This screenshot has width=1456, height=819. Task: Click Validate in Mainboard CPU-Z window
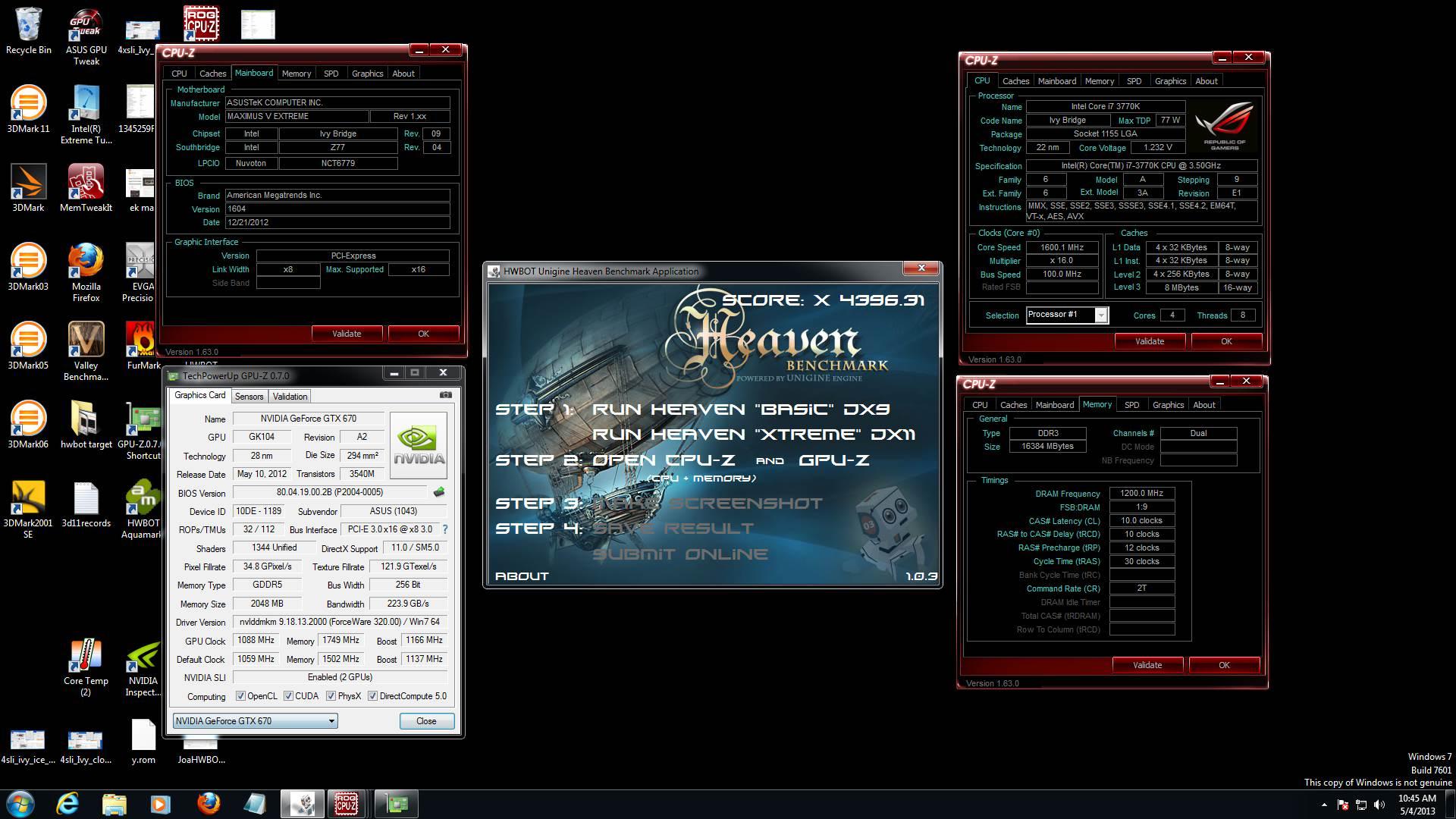click(347, 334)
